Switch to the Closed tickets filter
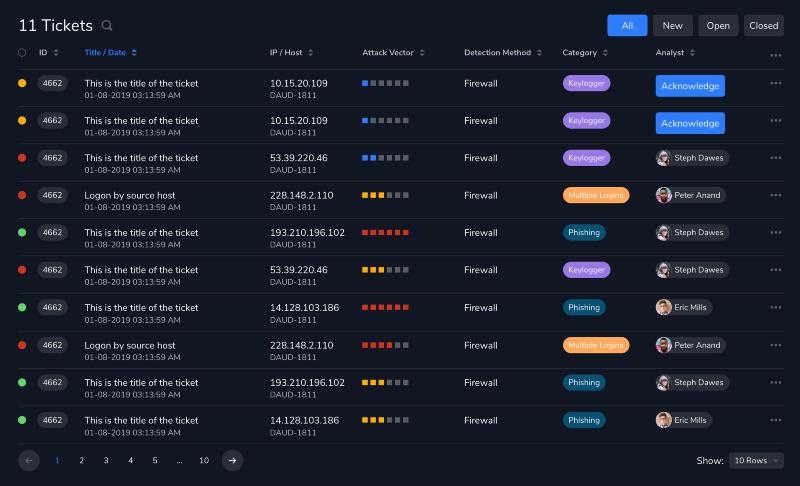The height and width of the screenshot is (486, 800). pos(764,25)
